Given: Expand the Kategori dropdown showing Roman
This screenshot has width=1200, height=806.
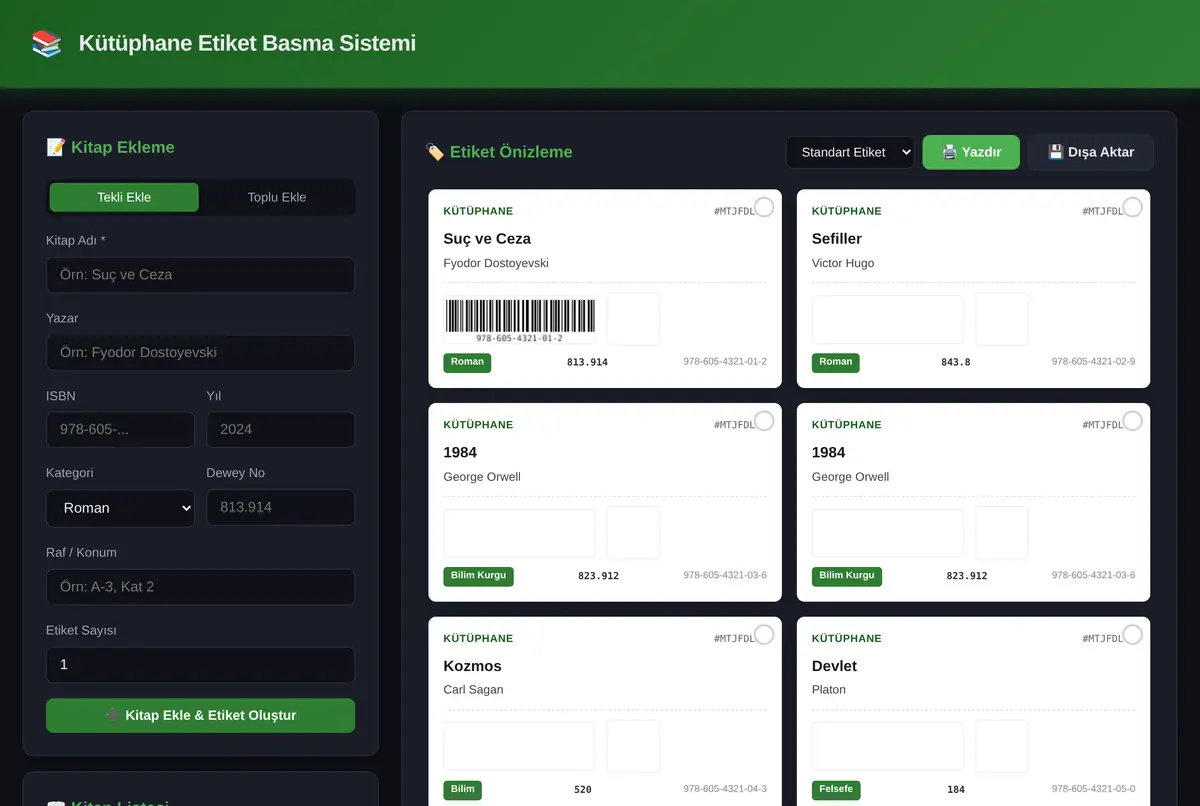Looking at the screenshot, I should click(x=120, y=508).
